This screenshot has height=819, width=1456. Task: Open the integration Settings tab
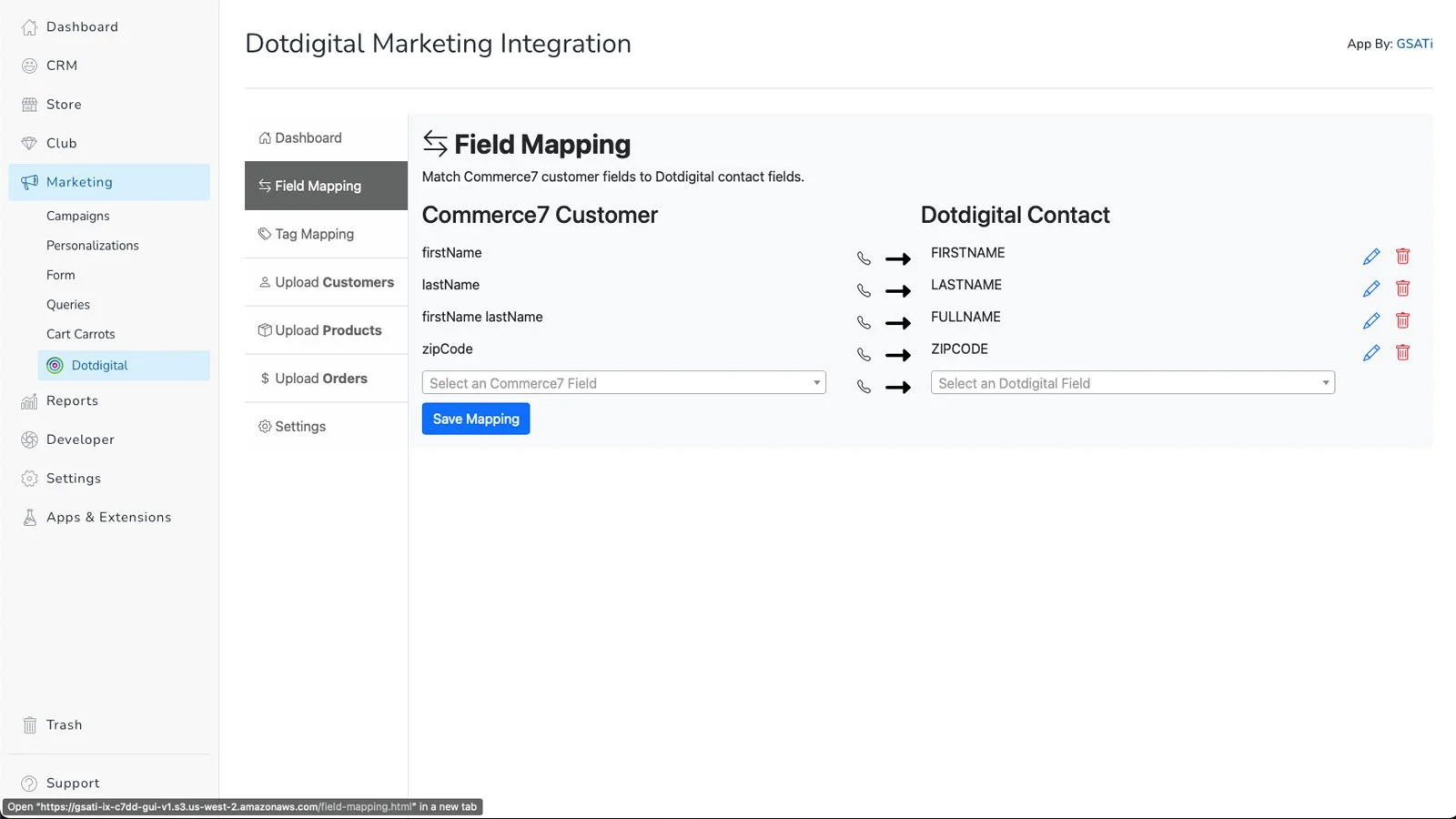point(326,426)
